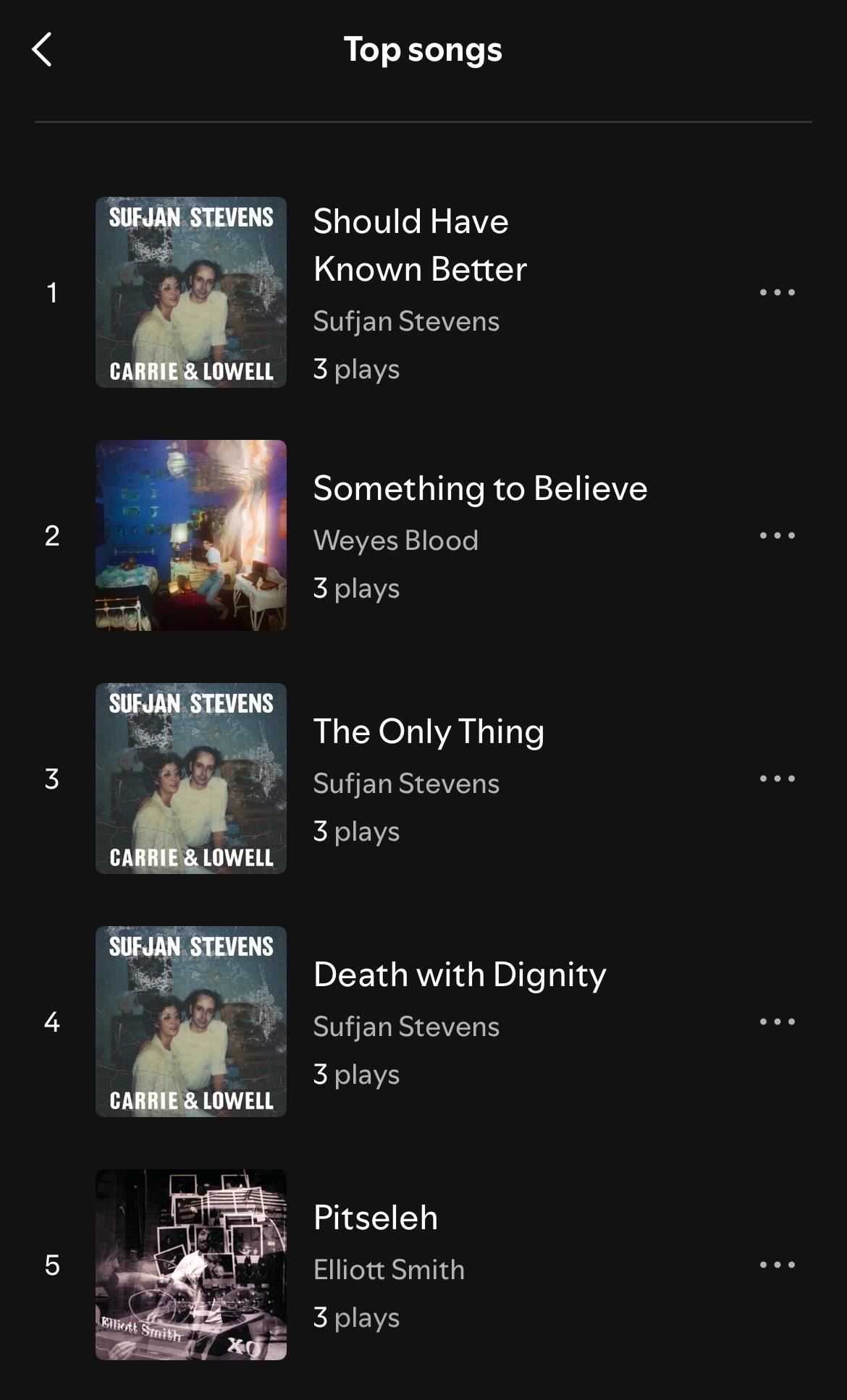Select Death with Dignity song title
The image size is (847, 1400).
460,975
